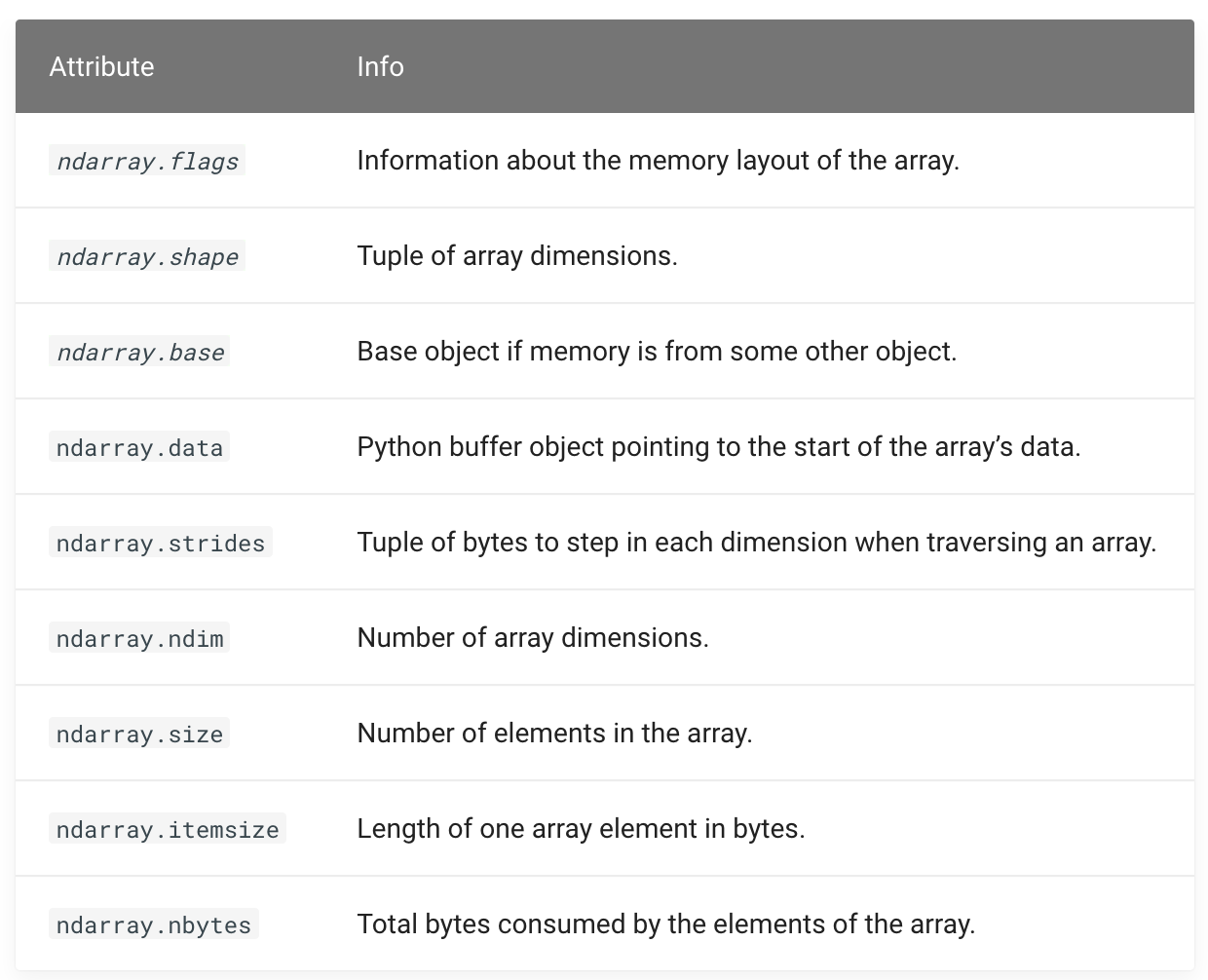Image resolution: width=1208 pixels, height=980 pixels.
Task: Select text 'Tuple of array dimensions.'
Action: [517, 255]
